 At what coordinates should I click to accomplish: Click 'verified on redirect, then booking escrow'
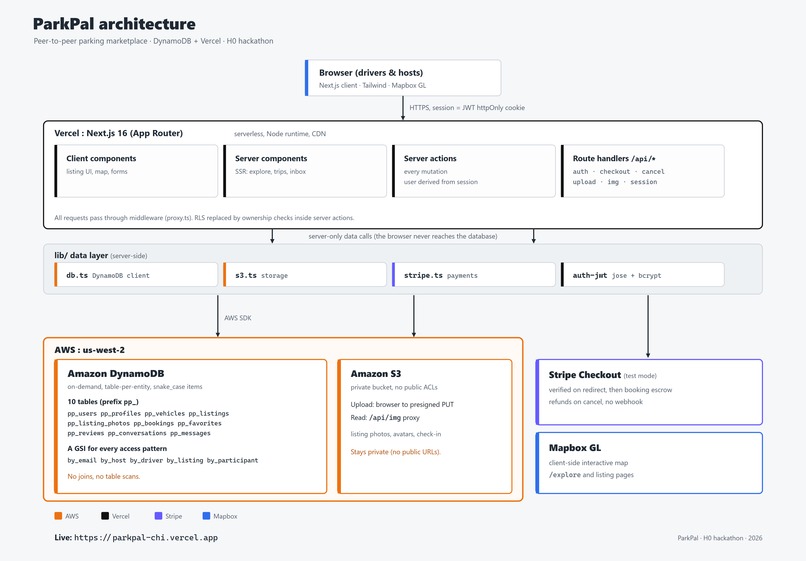click(x=610, y=390)
